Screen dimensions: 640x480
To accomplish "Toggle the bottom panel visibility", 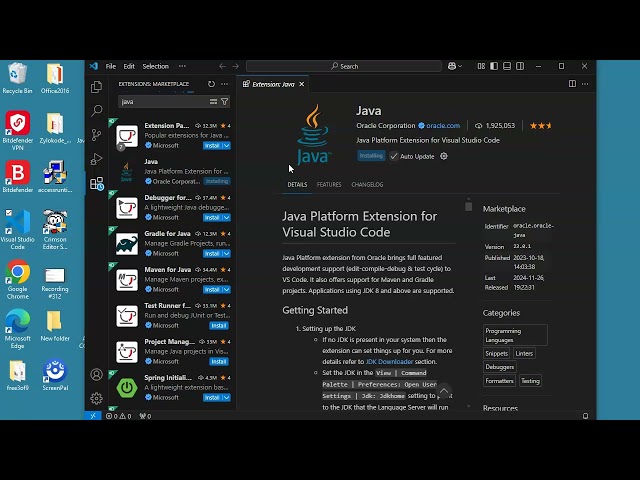I will (507, 66).
